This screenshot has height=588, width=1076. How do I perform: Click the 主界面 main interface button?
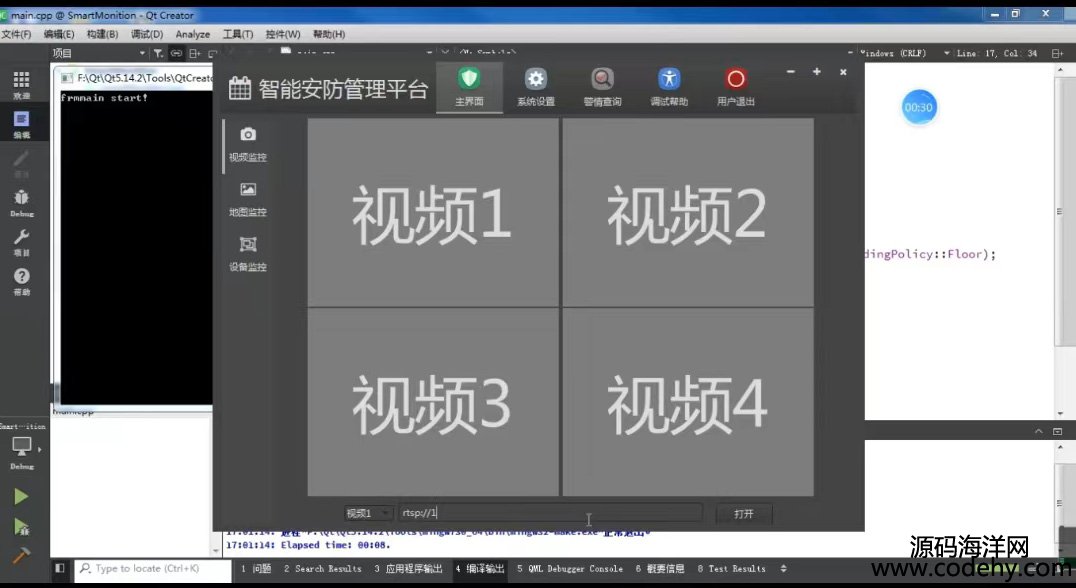click(469, 87)
